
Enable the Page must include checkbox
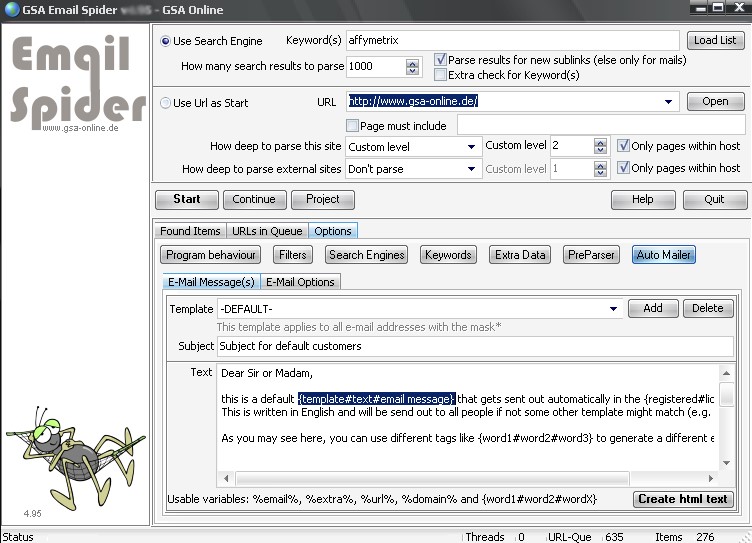(352, 126)
